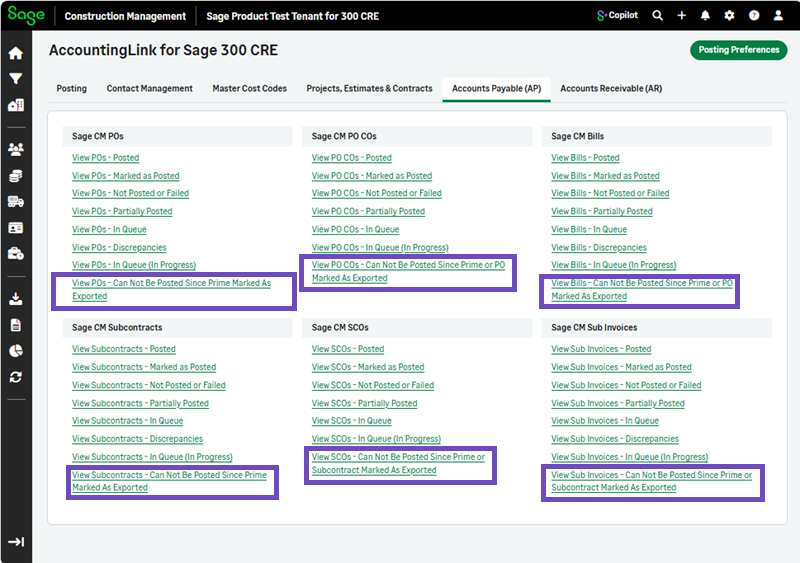Open View SCOs - Can Not Be Posted link
800x563 pixels.
click(x=398, y=463)
